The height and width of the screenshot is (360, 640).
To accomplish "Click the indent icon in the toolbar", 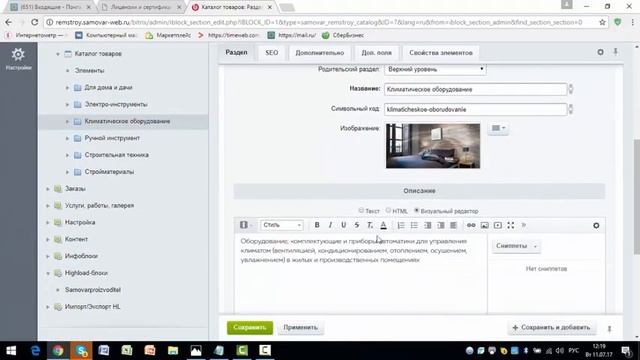I will point(441,225).
